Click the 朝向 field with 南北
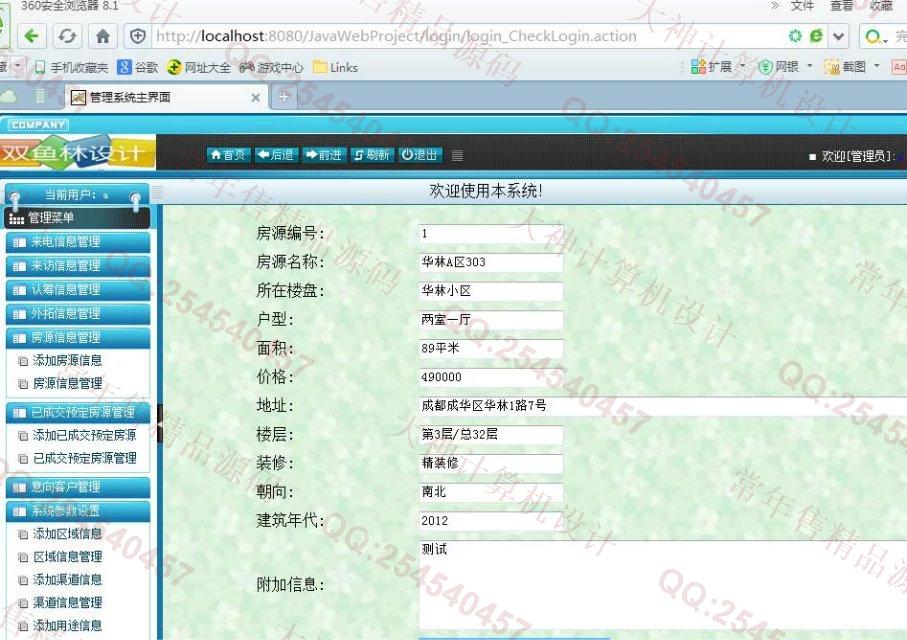907x640 pixels. [491, 492]
